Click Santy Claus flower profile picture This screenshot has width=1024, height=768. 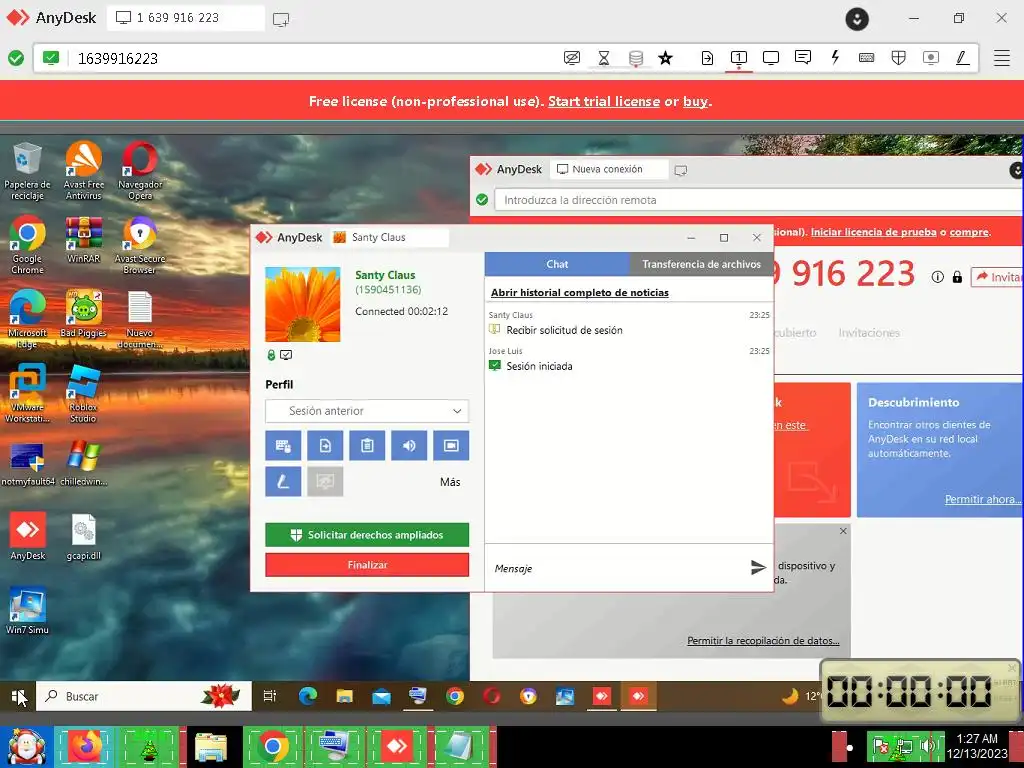[x=302, y=304]
